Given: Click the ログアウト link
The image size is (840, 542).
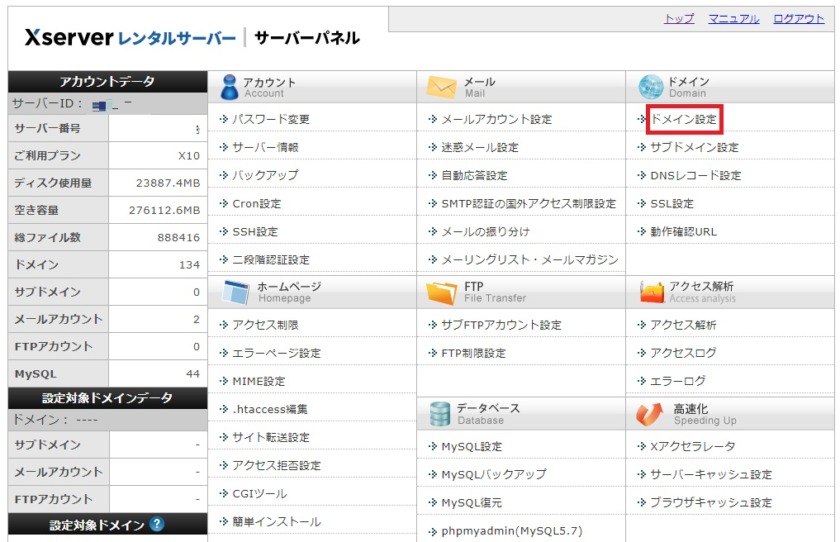Looking at the screenshot, I should [799, 19].
